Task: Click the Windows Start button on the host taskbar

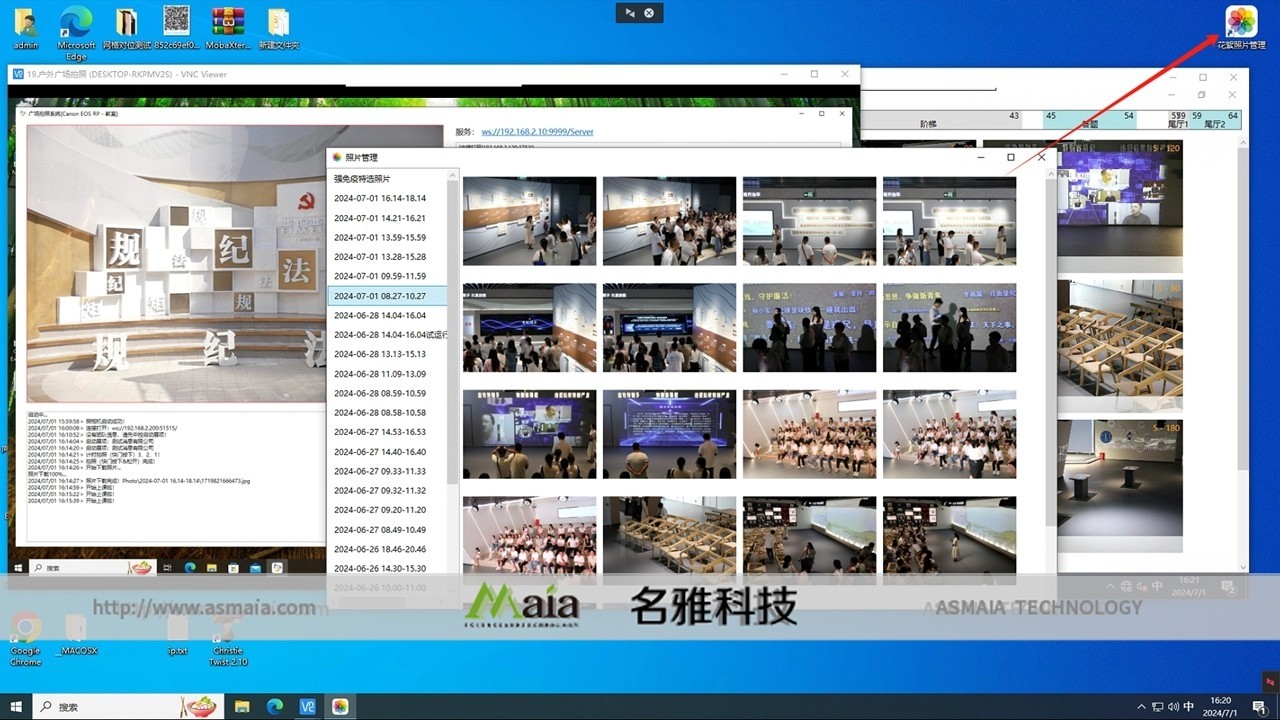Action: (x=16, y=706)
